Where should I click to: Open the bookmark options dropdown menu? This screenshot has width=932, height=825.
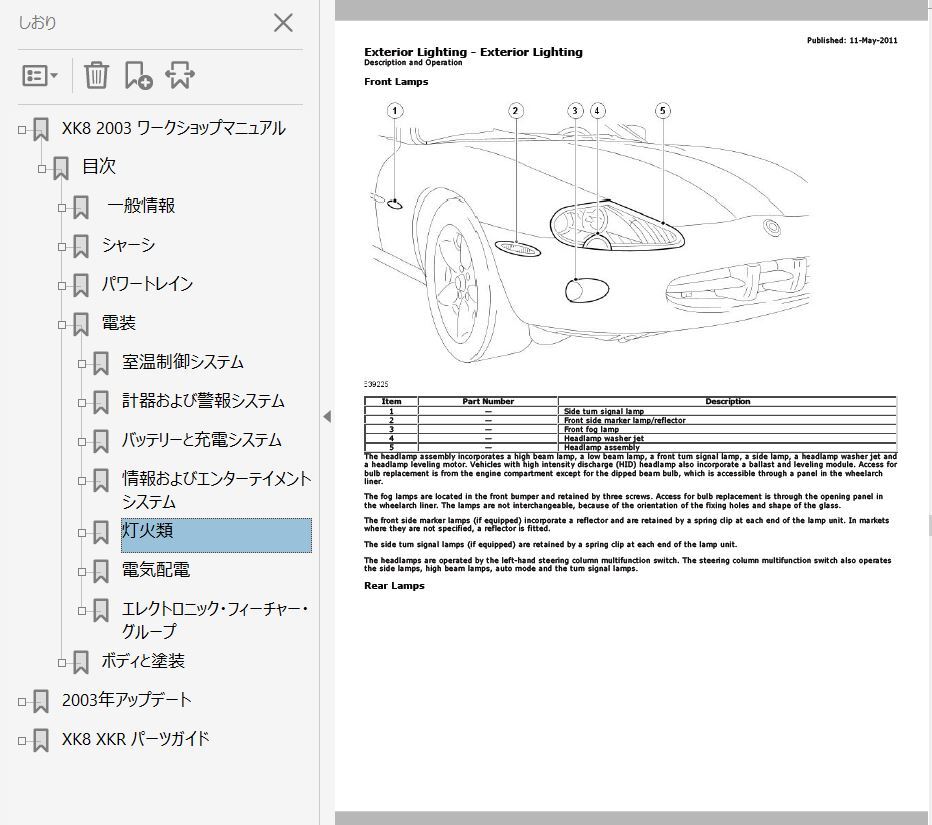[40, 75]
